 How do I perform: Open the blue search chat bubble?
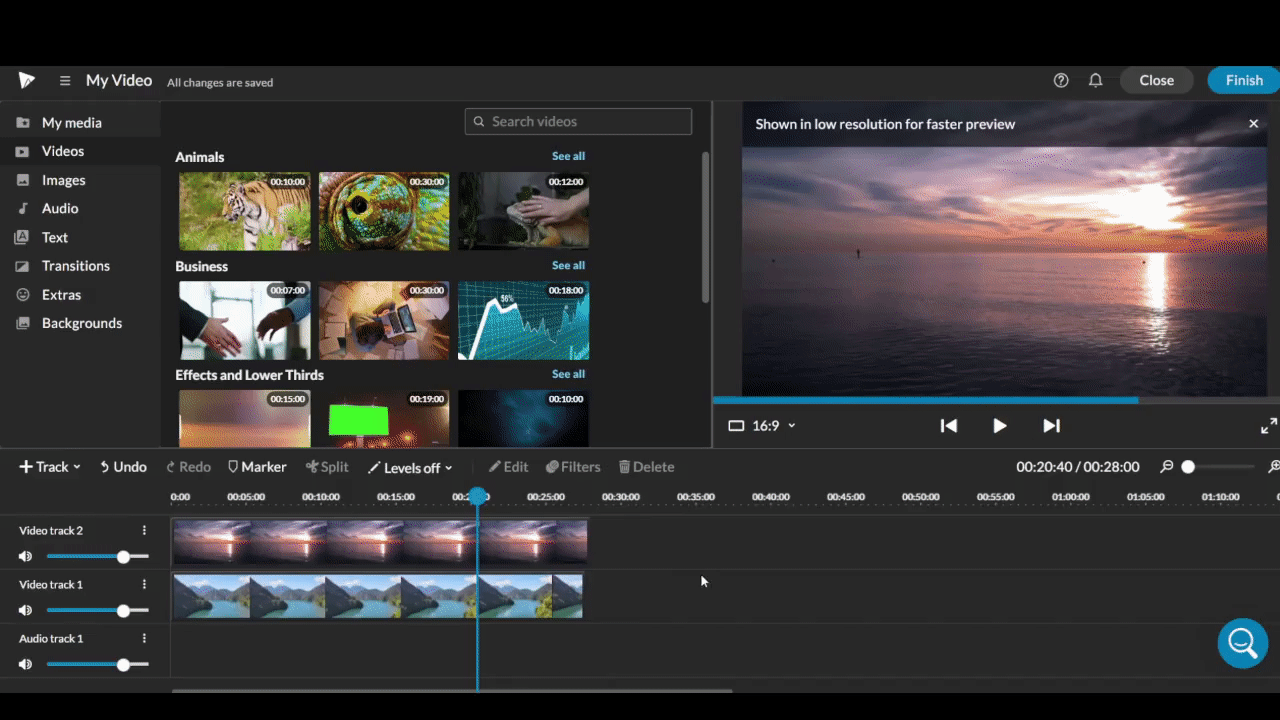pos(1242,643)
